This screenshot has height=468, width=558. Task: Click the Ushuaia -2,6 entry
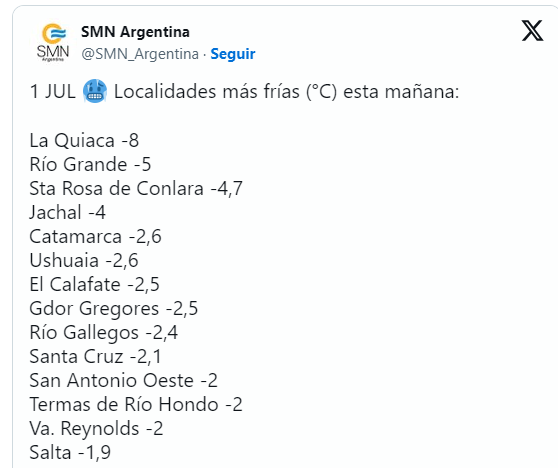84,261
